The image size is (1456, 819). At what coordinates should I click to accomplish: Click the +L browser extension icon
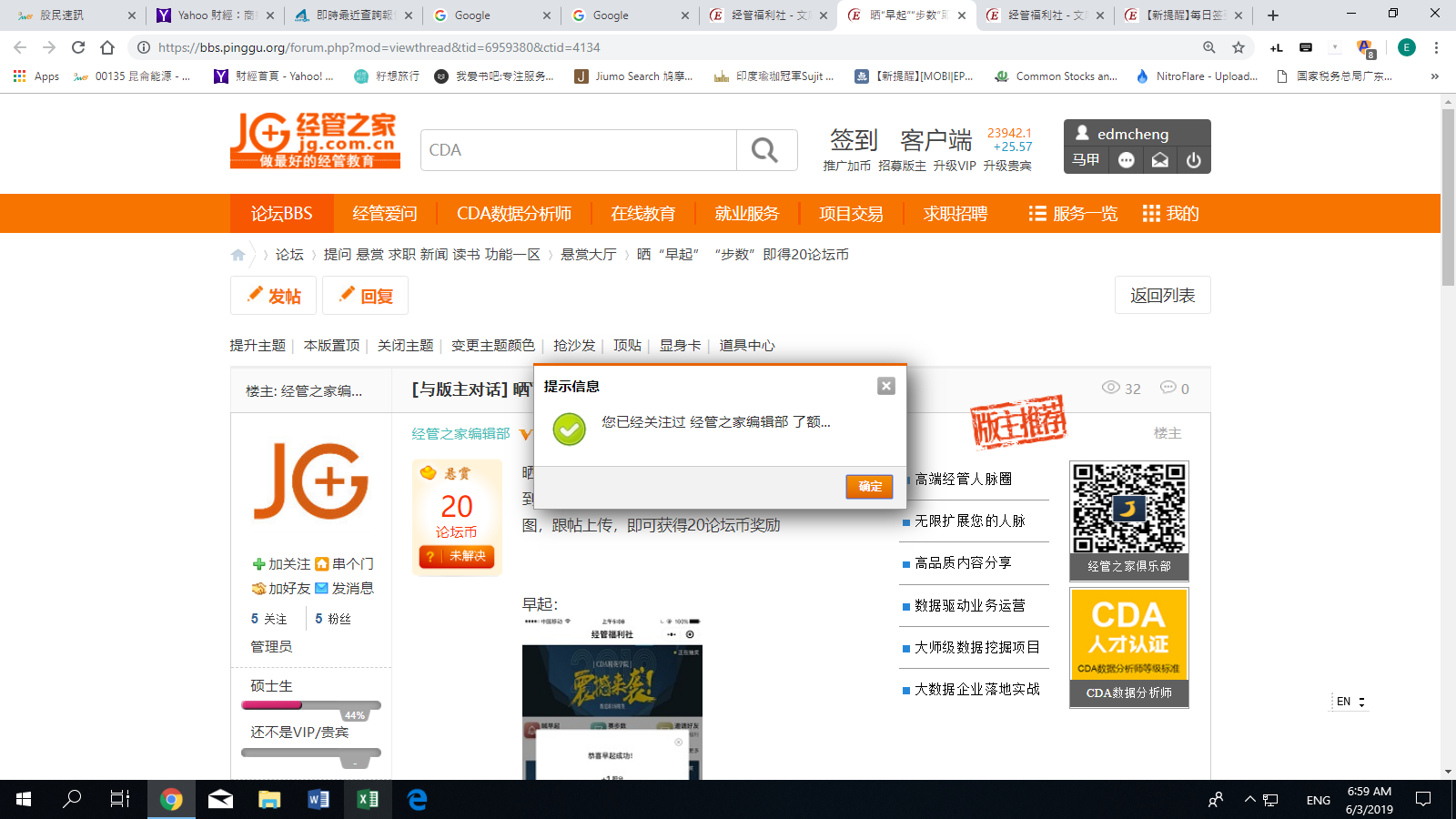(x=1277, y=47)
